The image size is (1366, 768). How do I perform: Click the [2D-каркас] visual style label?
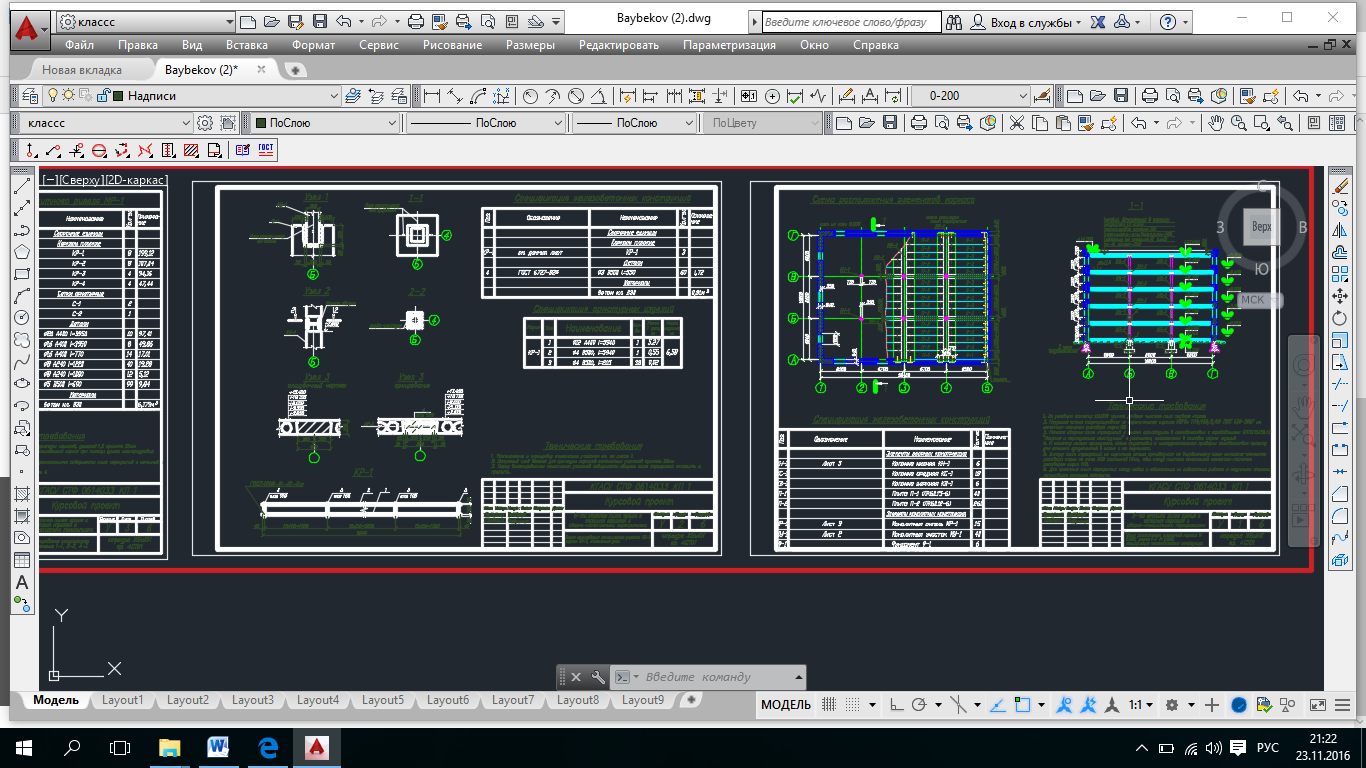pyautogui.click(x=135, y=179)
